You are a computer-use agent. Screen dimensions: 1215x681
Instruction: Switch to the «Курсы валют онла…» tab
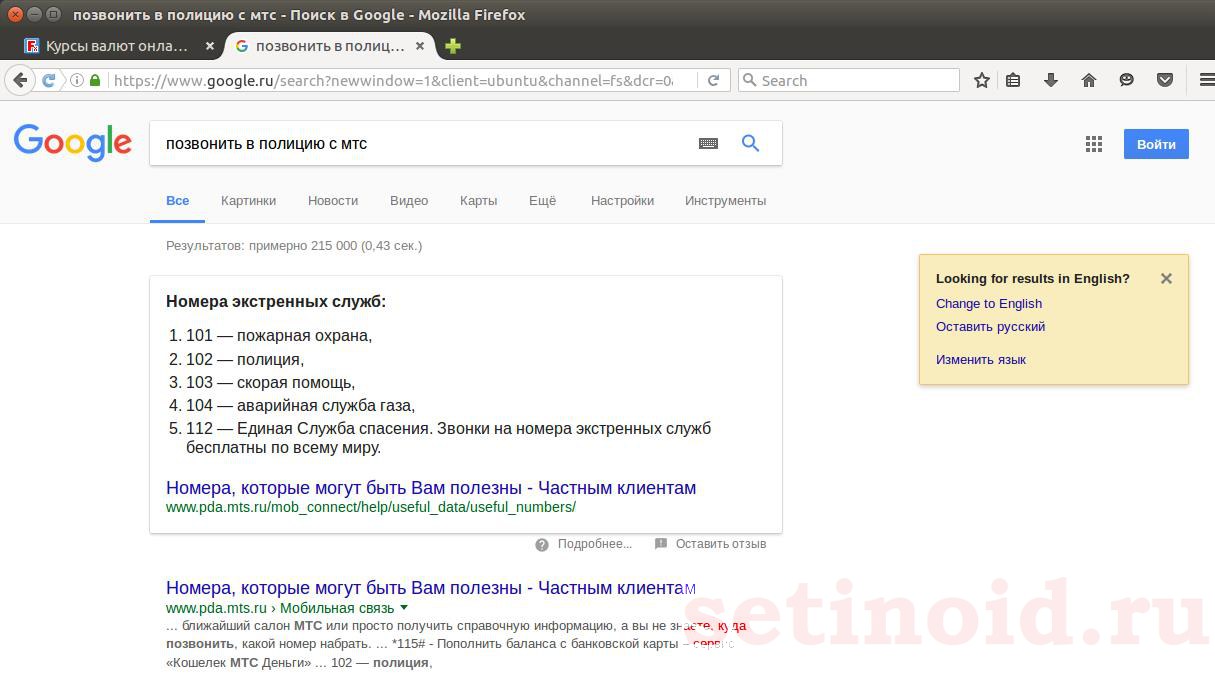point(118,46)
